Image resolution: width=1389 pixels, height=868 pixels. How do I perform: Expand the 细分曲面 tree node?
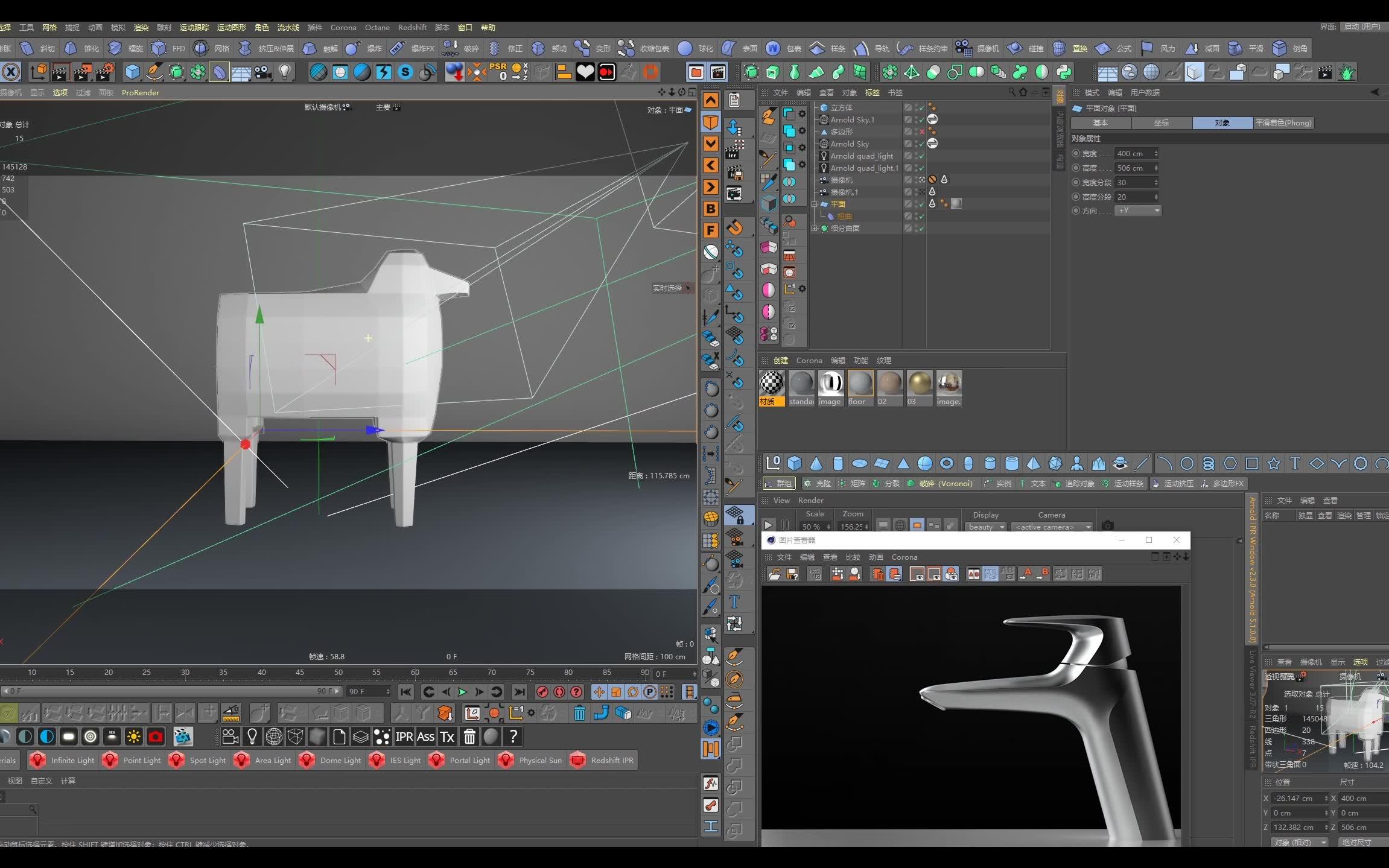(815, 228)
